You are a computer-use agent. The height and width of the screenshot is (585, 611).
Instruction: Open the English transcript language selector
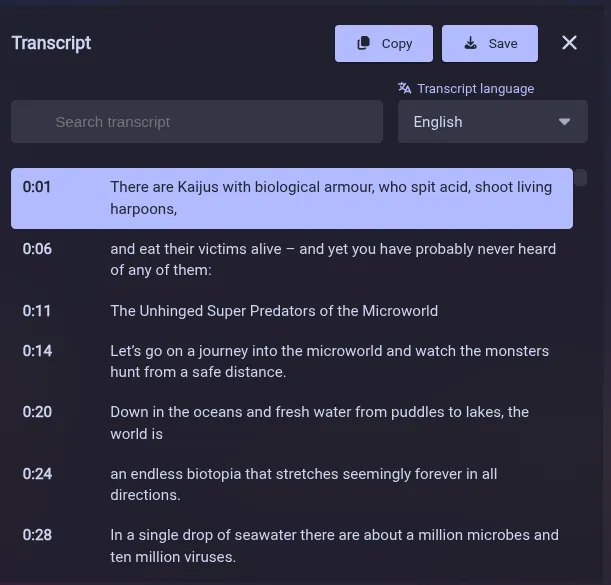pos(493,122)
